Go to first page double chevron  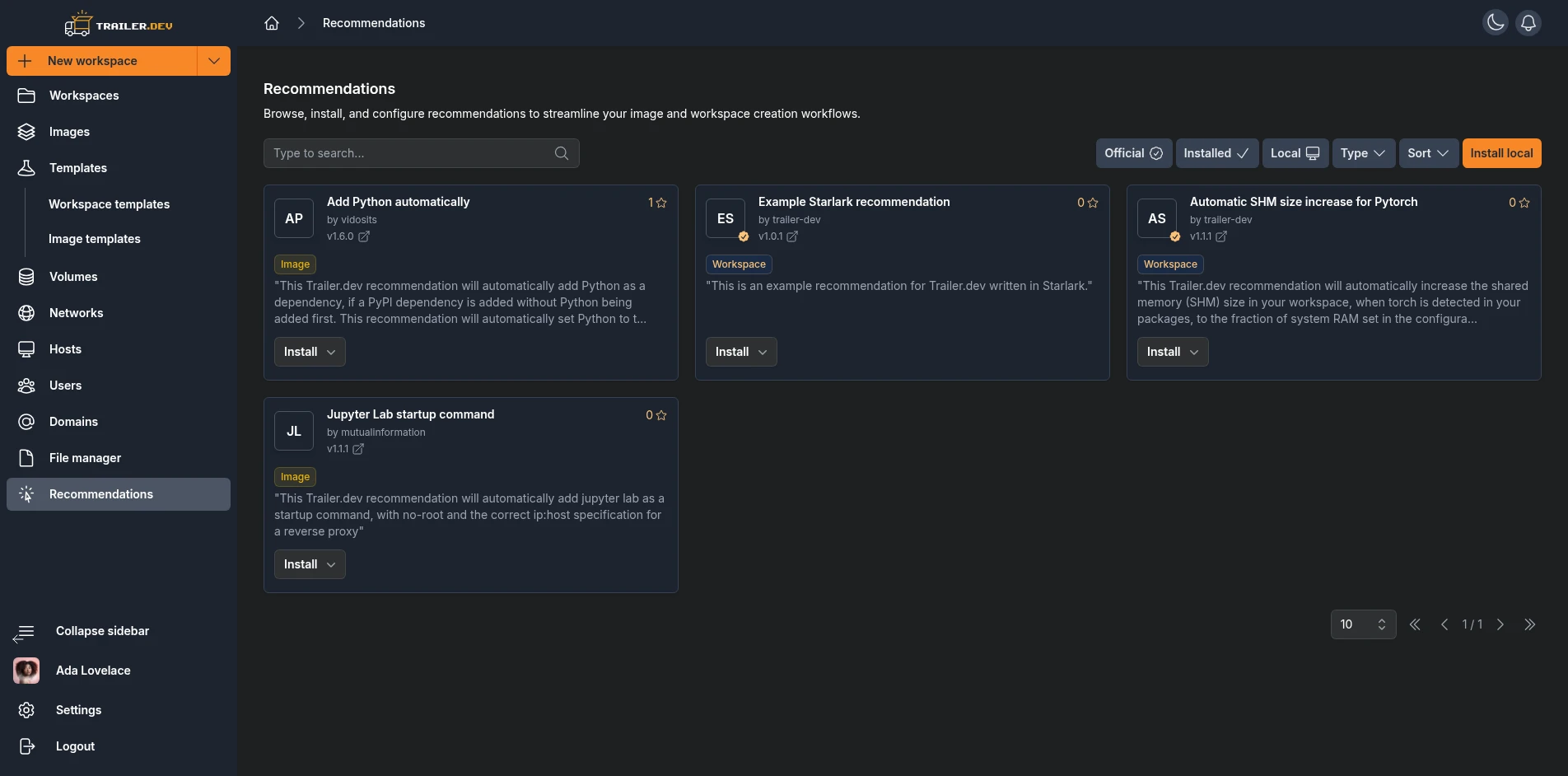click(x=1415, y=624)
